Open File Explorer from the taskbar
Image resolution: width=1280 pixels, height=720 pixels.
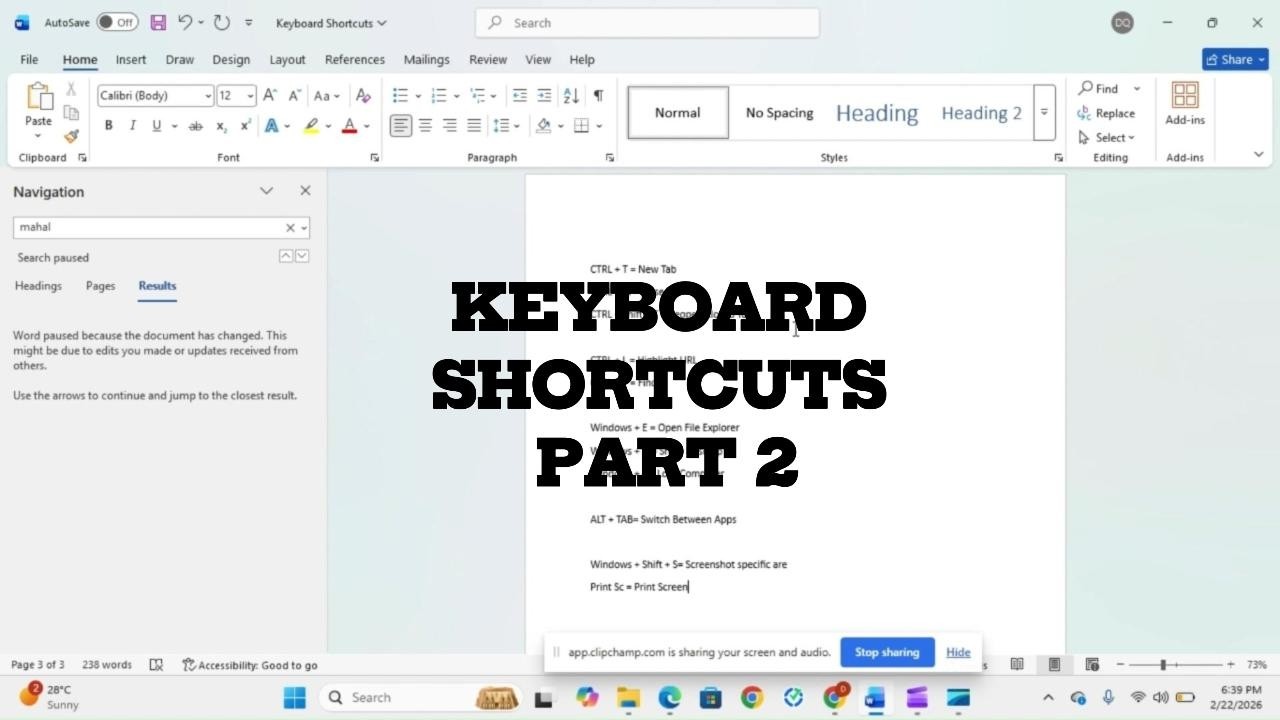click(x=628, y=698)
